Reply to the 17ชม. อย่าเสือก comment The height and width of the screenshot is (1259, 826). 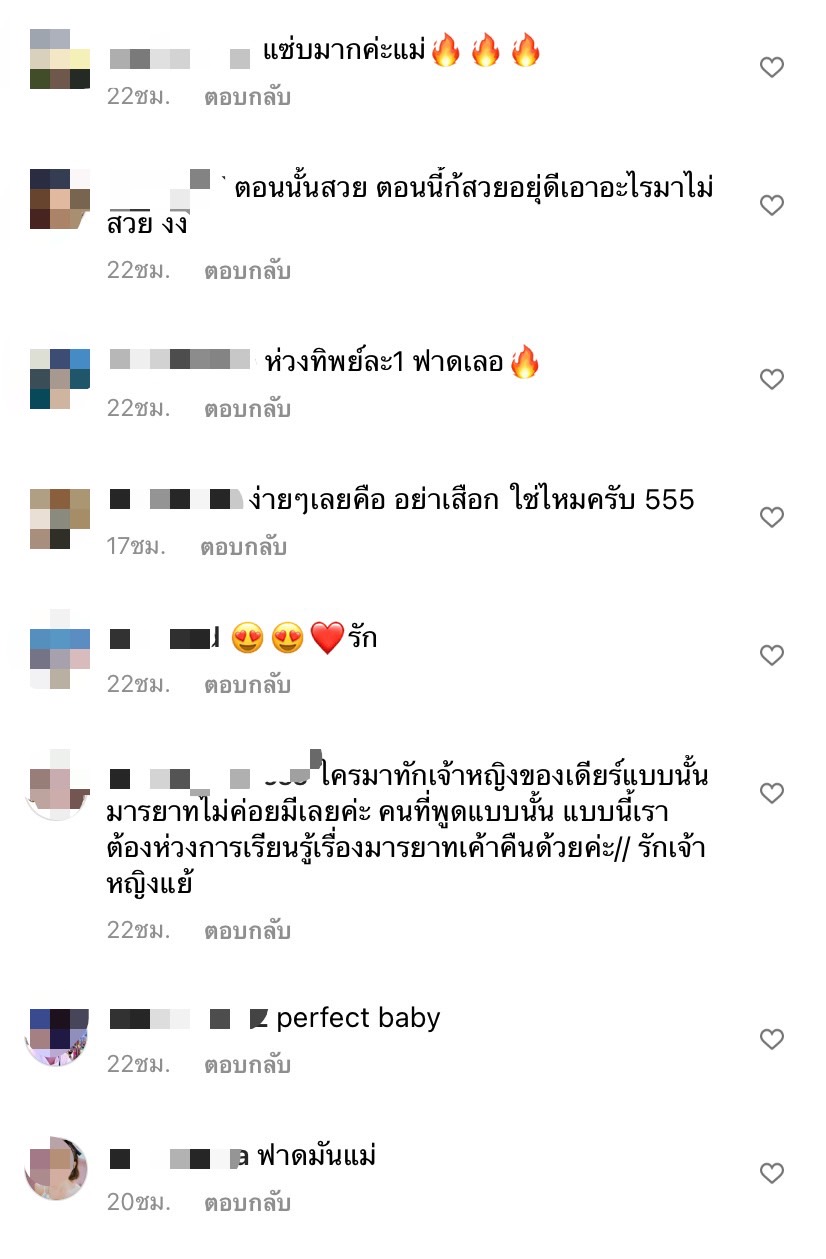pos(243,547)
